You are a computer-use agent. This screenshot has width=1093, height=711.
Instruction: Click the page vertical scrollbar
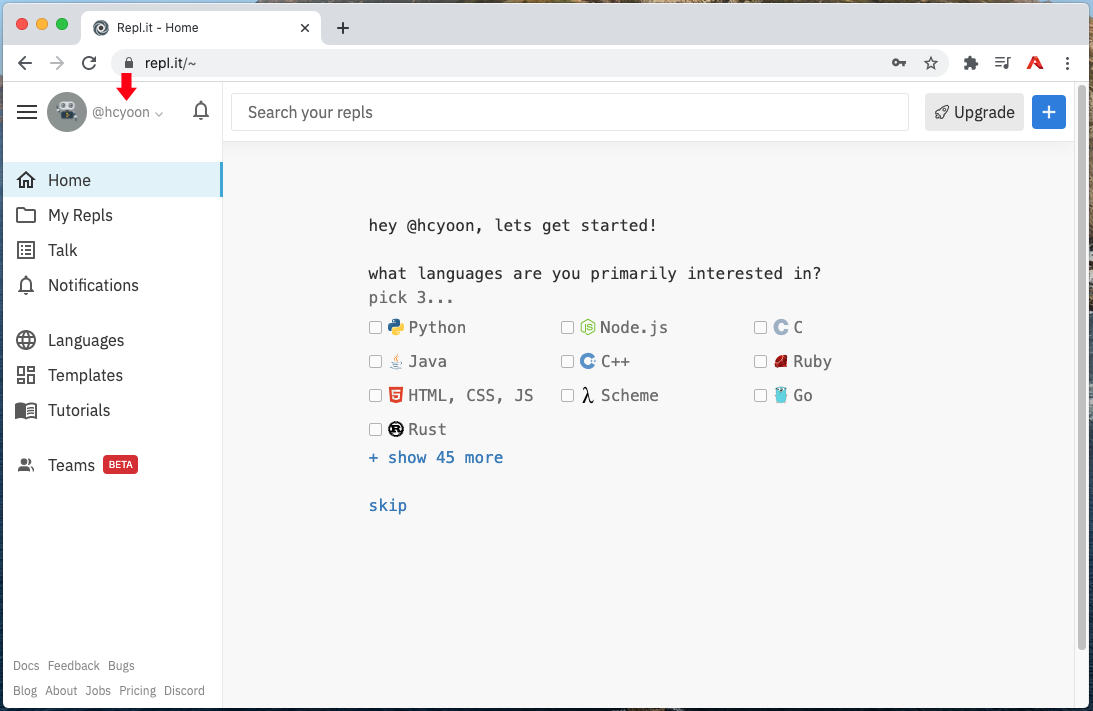pos(1082,367)
